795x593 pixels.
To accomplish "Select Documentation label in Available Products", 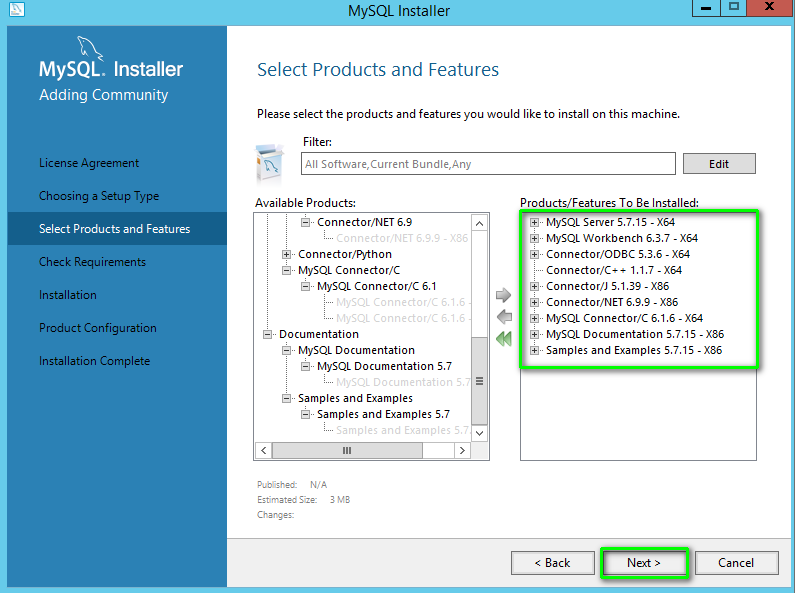I will 319,335.
